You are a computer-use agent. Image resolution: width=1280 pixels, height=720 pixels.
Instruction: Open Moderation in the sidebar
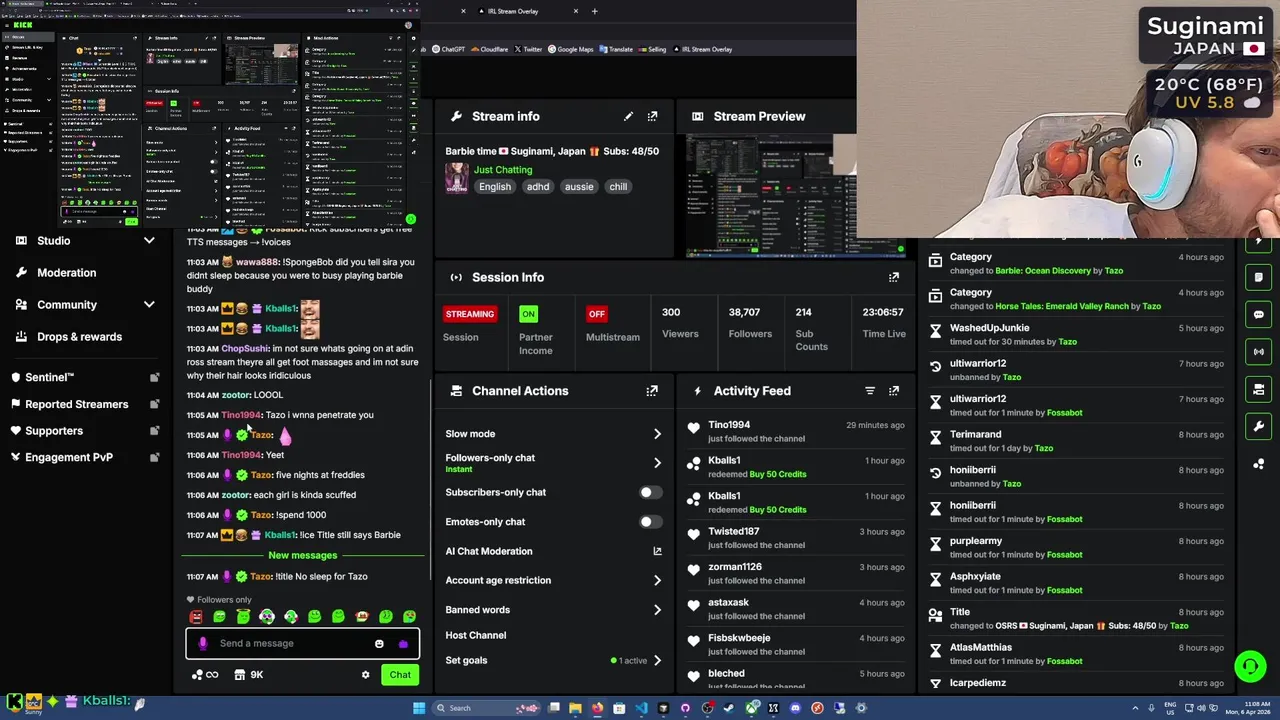tap(66, 273)
